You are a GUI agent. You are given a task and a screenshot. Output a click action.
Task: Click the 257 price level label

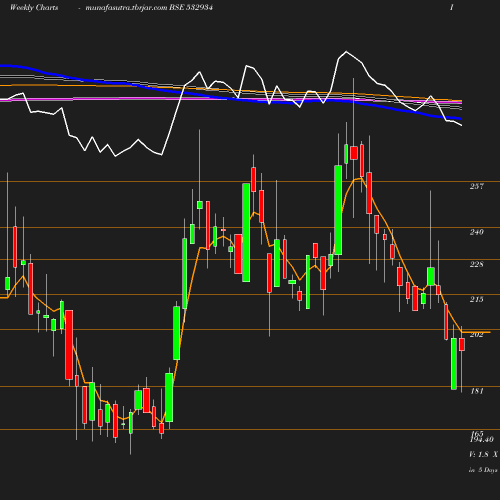(x=477, y=186)
